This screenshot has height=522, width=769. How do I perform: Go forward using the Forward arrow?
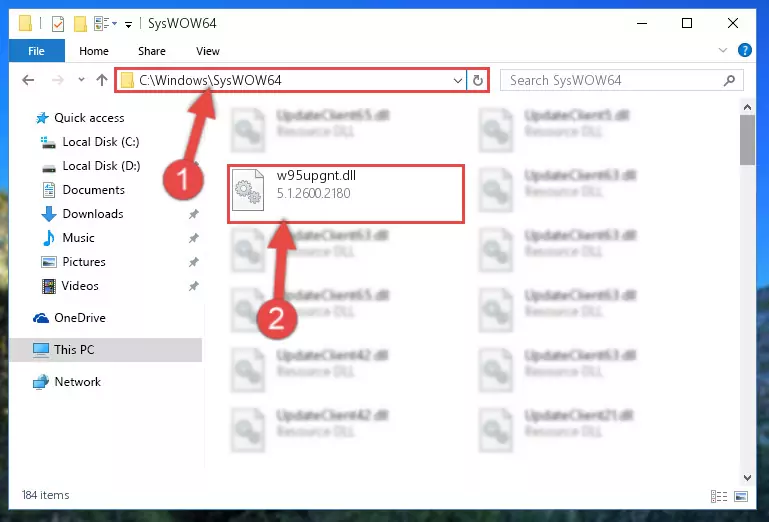pyautogui.click(x=58, y=80)
